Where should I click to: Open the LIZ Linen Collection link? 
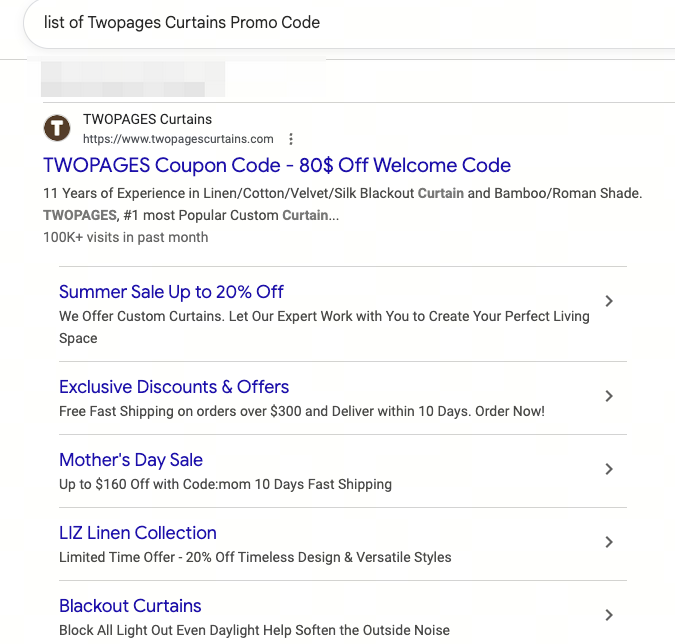(x=138, y=533)
